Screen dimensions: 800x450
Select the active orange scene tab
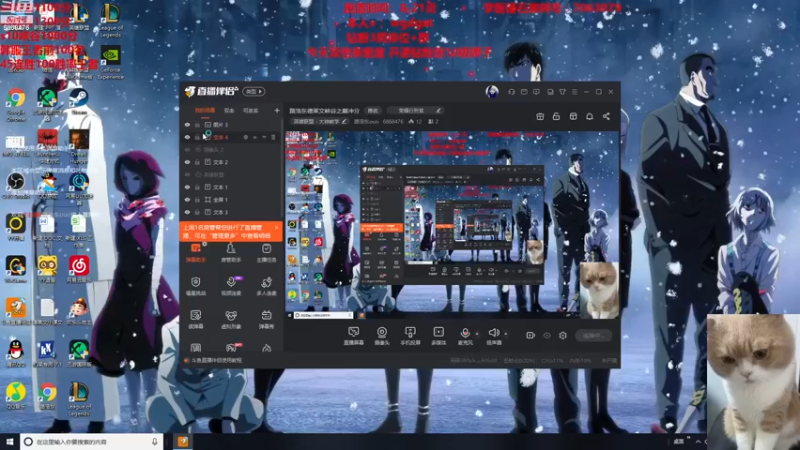point(205,110)
